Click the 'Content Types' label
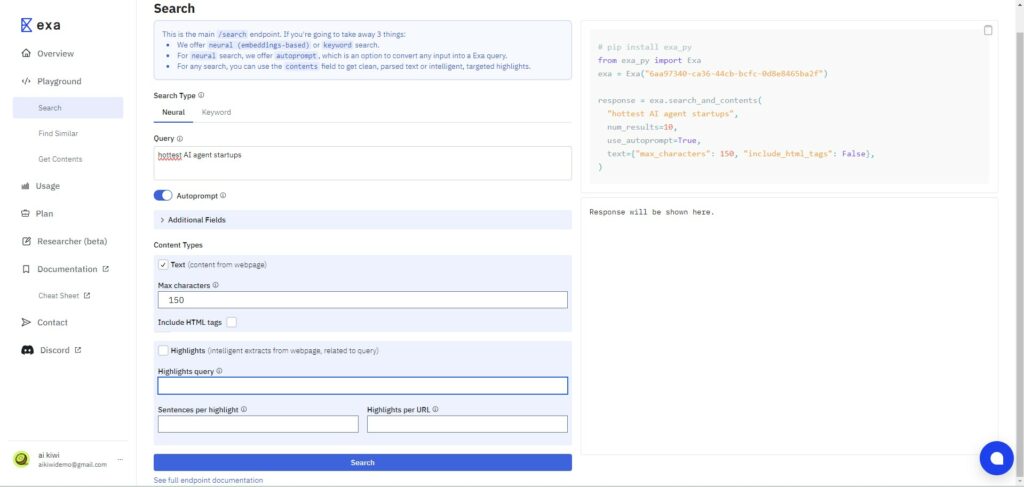 [178, 245]
